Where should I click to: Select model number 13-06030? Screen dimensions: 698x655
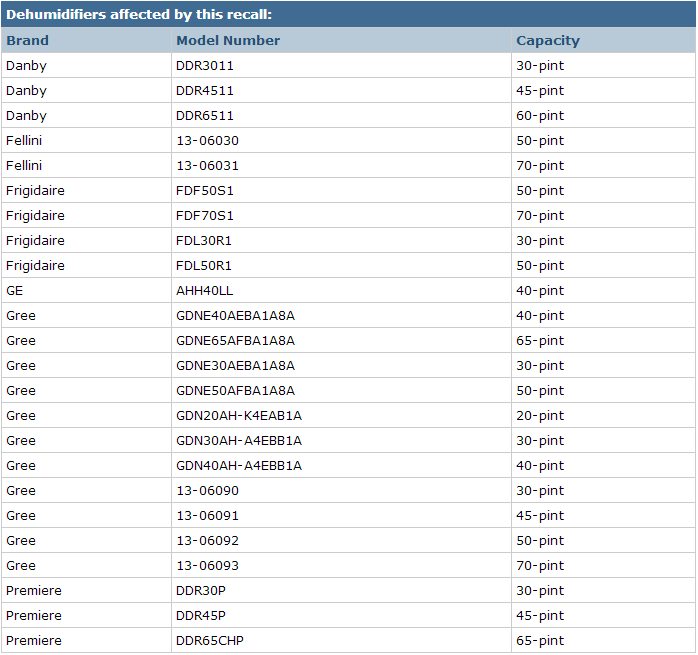207,141
